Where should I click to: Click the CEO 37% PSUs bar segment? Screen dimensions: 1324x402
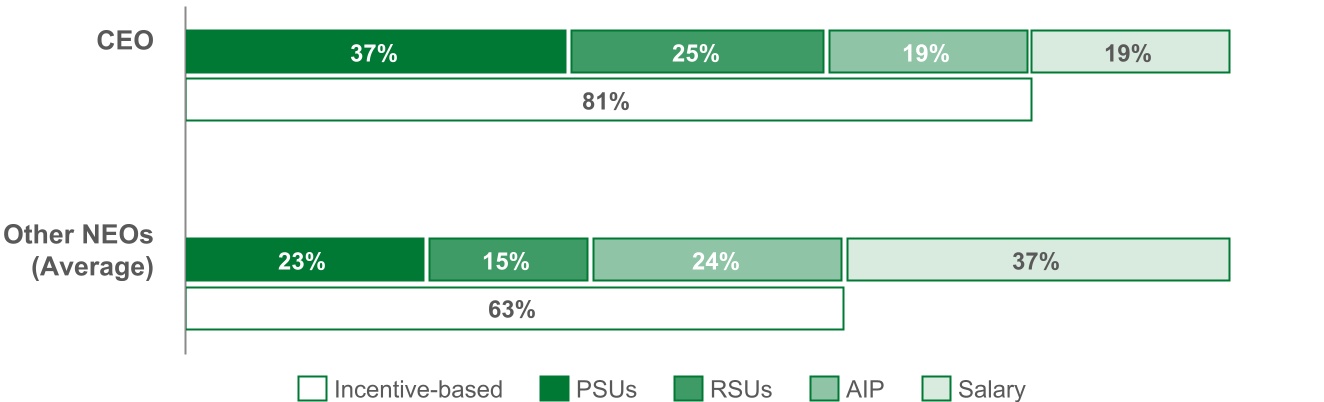[x=375, y=52]
